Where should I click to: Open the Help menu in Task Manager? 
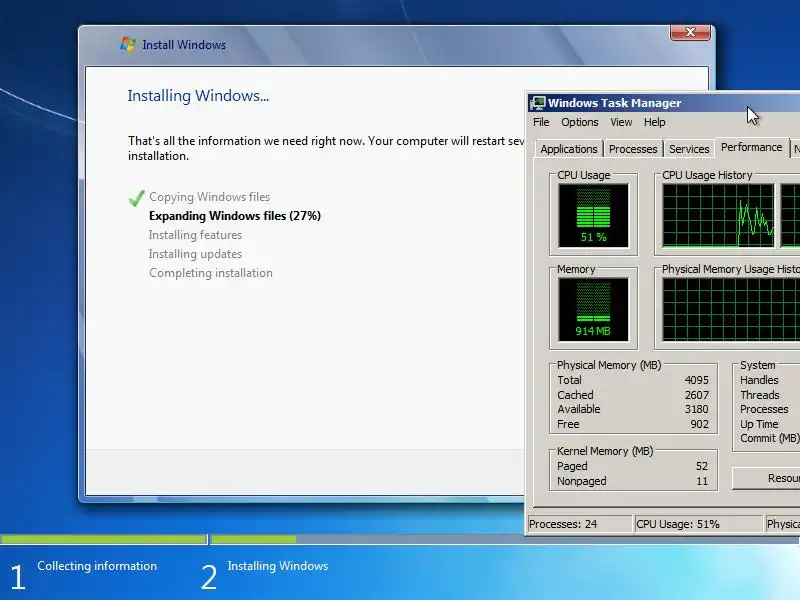[x=654, y=122]
